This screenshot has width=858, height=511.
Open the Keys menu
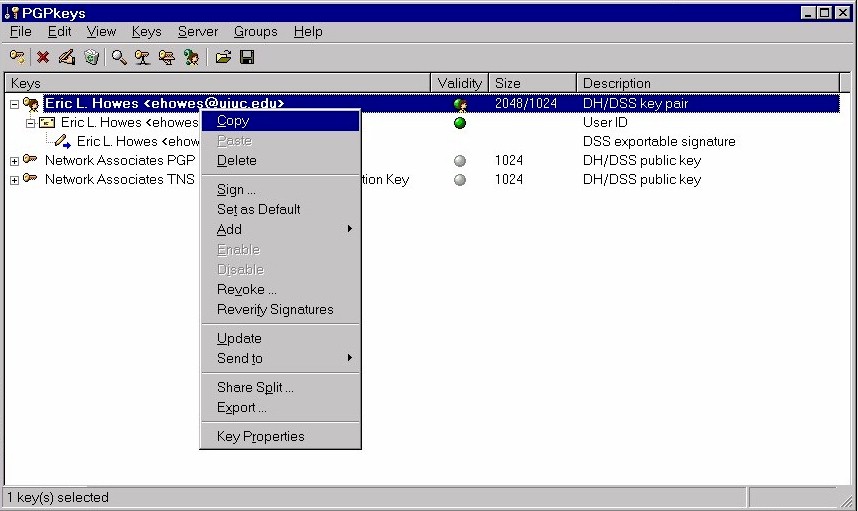[147, 32]
